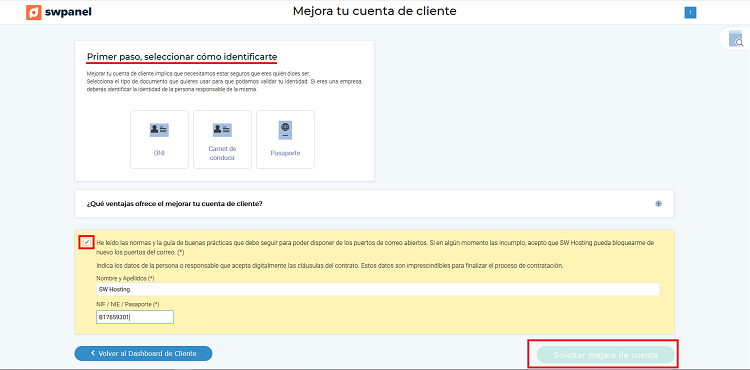Image resolution: width=750 pixels, height=370 pixels.
Task: Click the swpanel logo
Action: (x=59, y=12)
